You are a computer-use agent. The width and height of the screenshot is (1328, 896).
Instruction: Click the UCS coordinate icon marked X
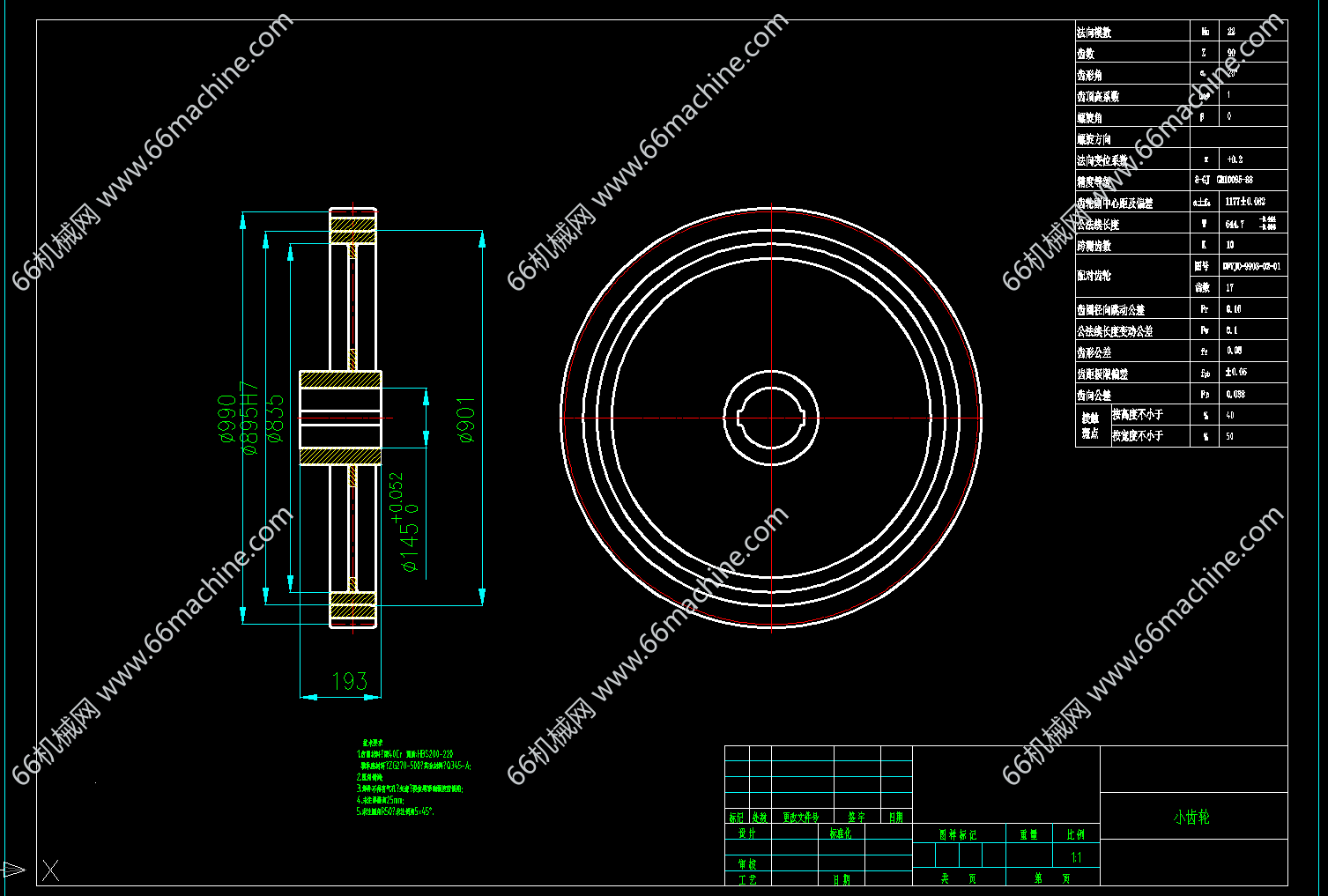click(50, 870)
